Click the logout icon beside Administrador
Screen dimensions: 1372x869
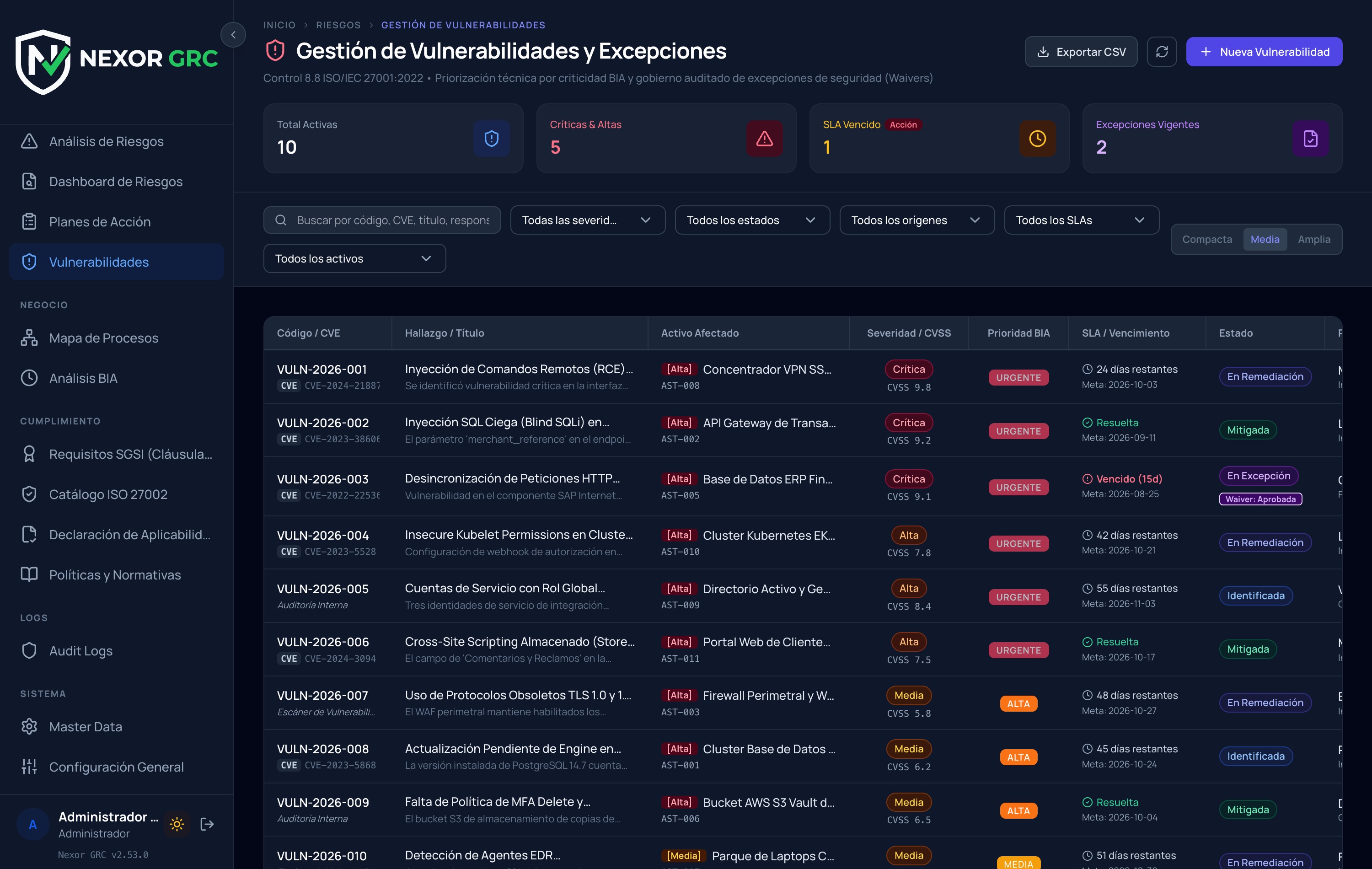[207, 824]
